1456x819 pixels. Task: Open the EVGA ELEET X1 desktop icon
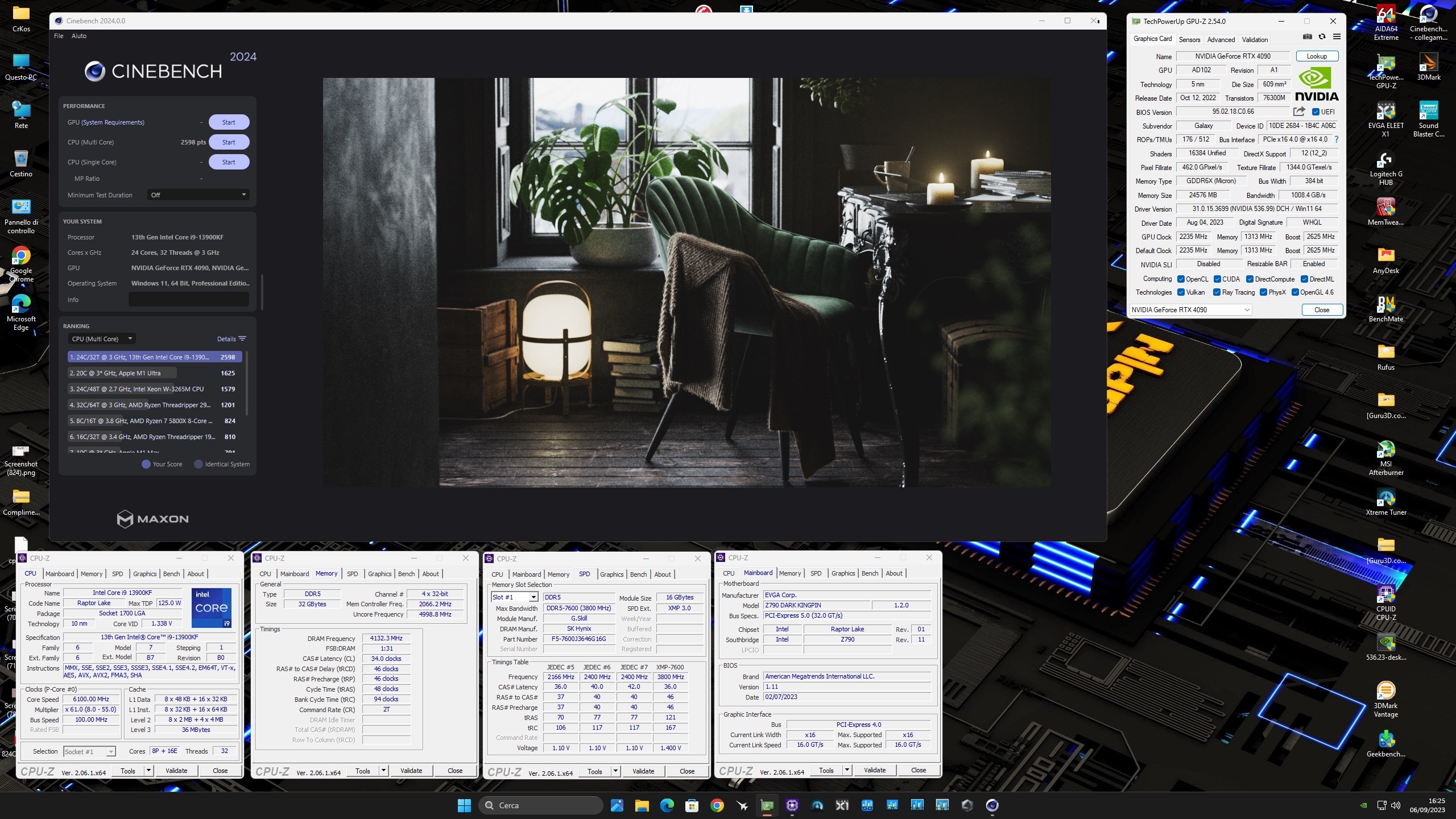pos(1386,119)
